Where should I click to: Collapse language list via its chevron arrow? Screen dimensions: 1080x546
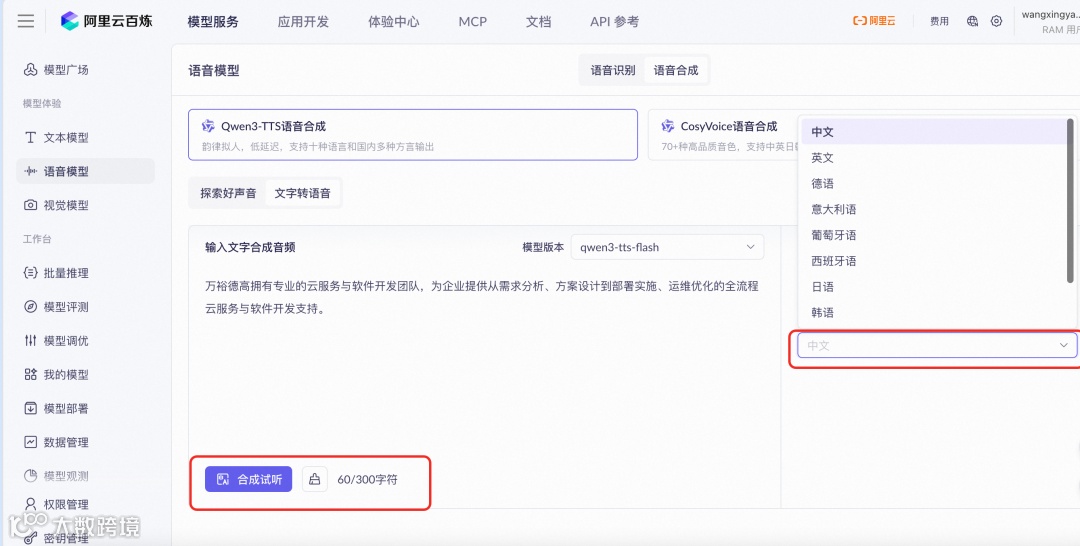(1063, 345)
